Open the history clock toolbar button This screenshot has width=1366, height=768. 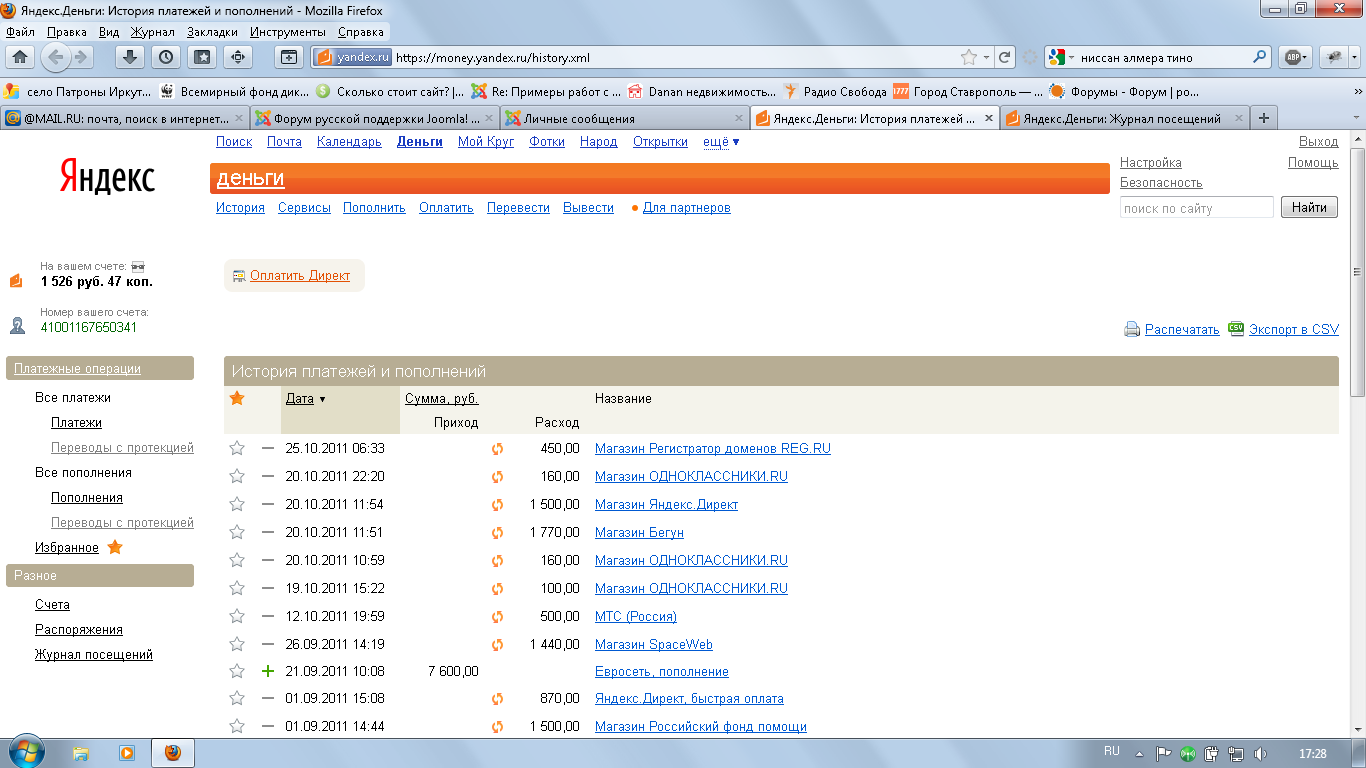coord(166,57)
